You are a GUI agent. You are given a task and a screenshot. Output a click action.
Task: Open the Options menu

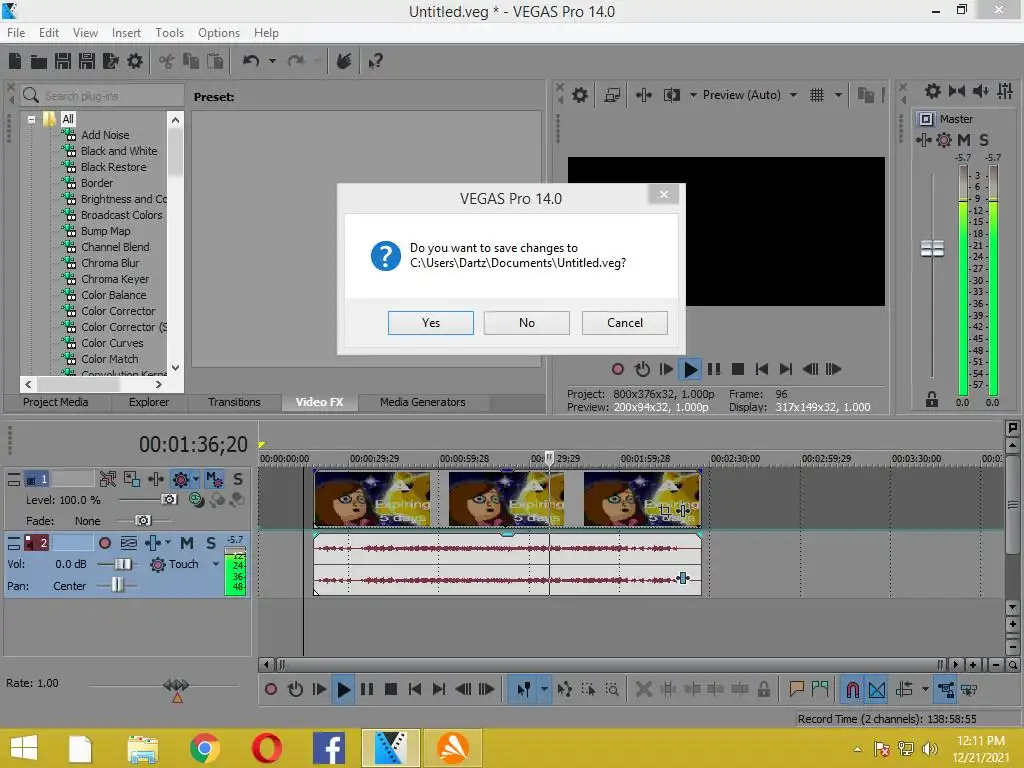pyautogui.click(x=219, y=33)
